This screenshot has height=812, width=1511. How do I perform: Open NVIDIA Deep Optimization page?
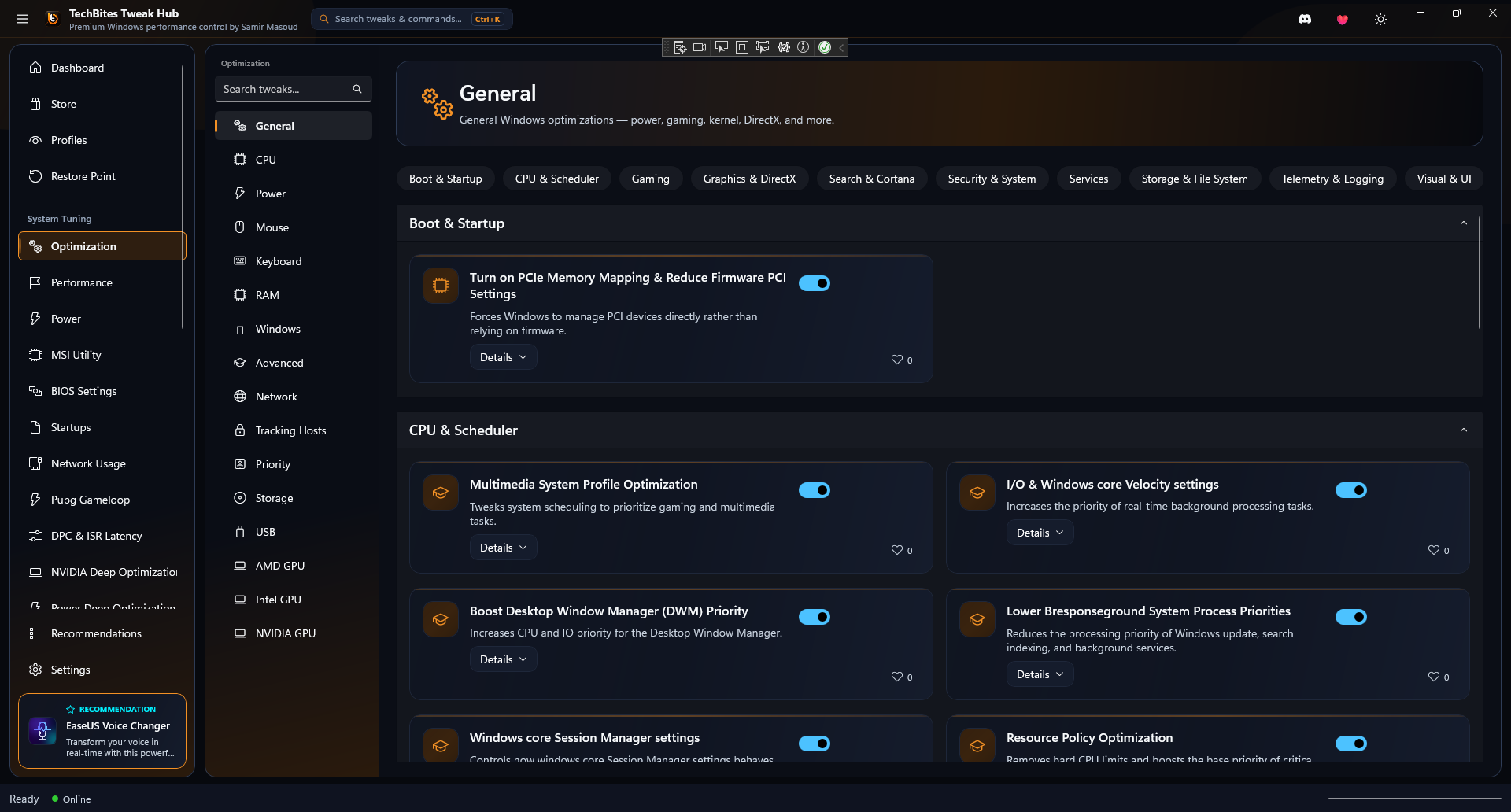coord(101,572)
